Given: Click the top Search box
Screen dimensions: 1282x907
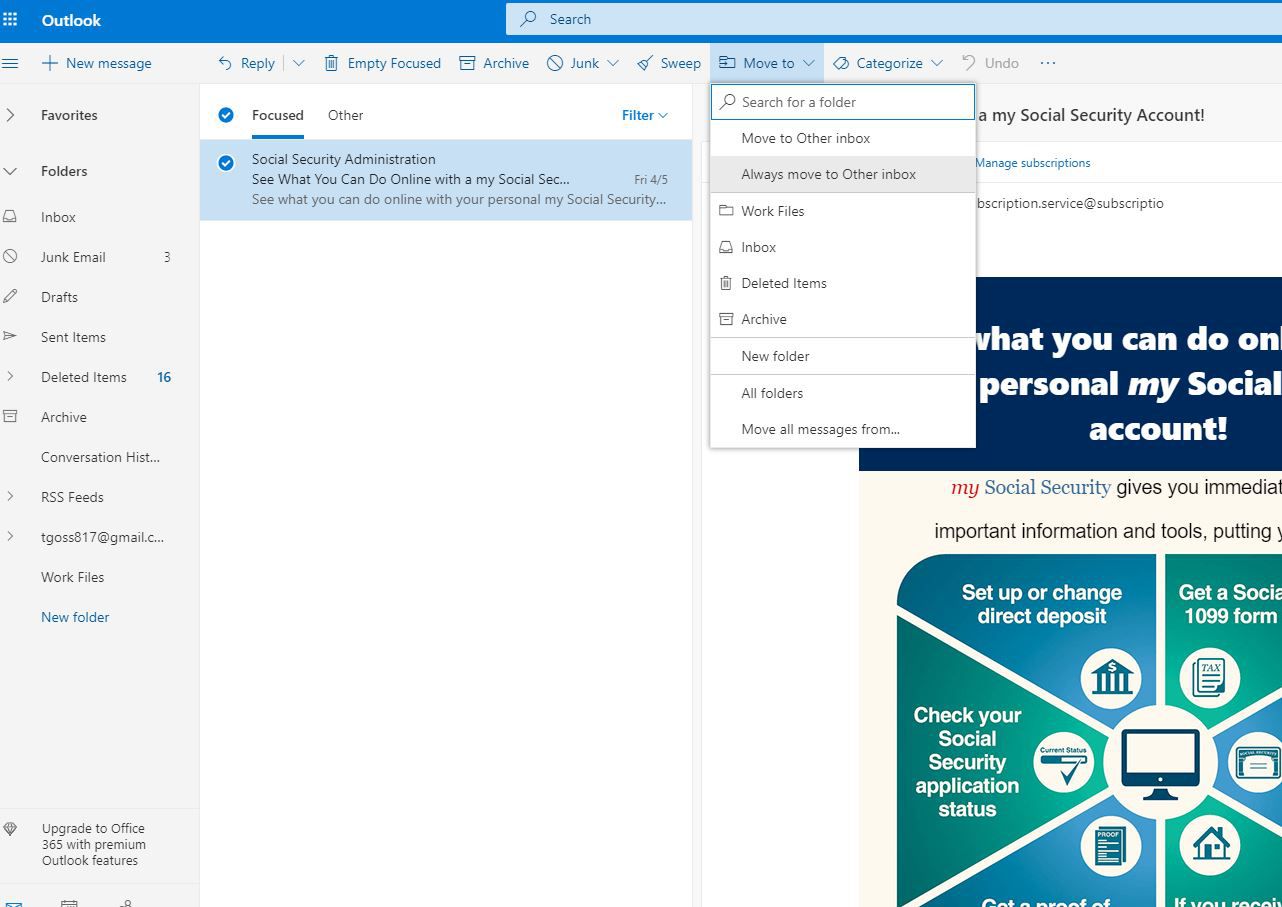Looking at the screenshot, I should 894,19.
